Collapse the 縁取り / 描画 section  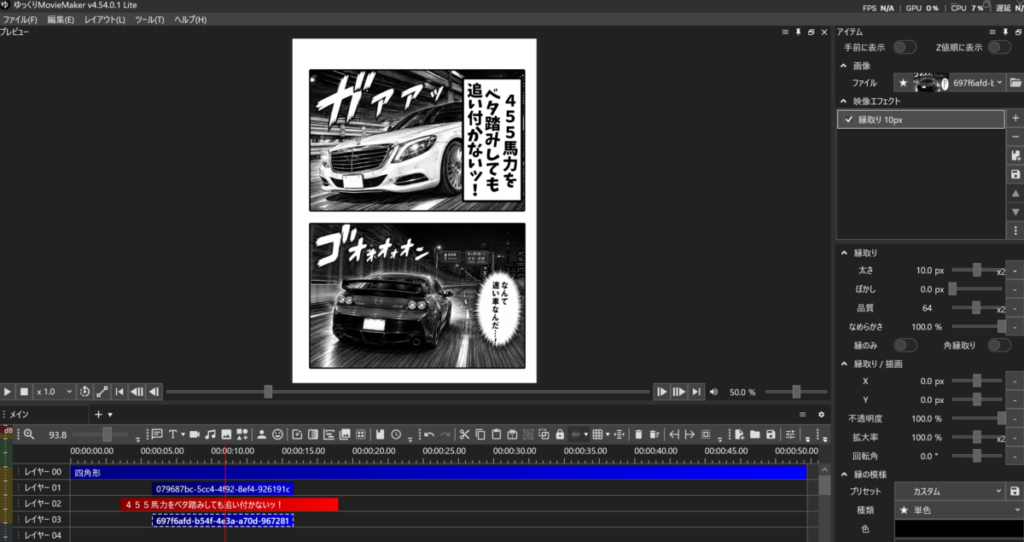843,364
